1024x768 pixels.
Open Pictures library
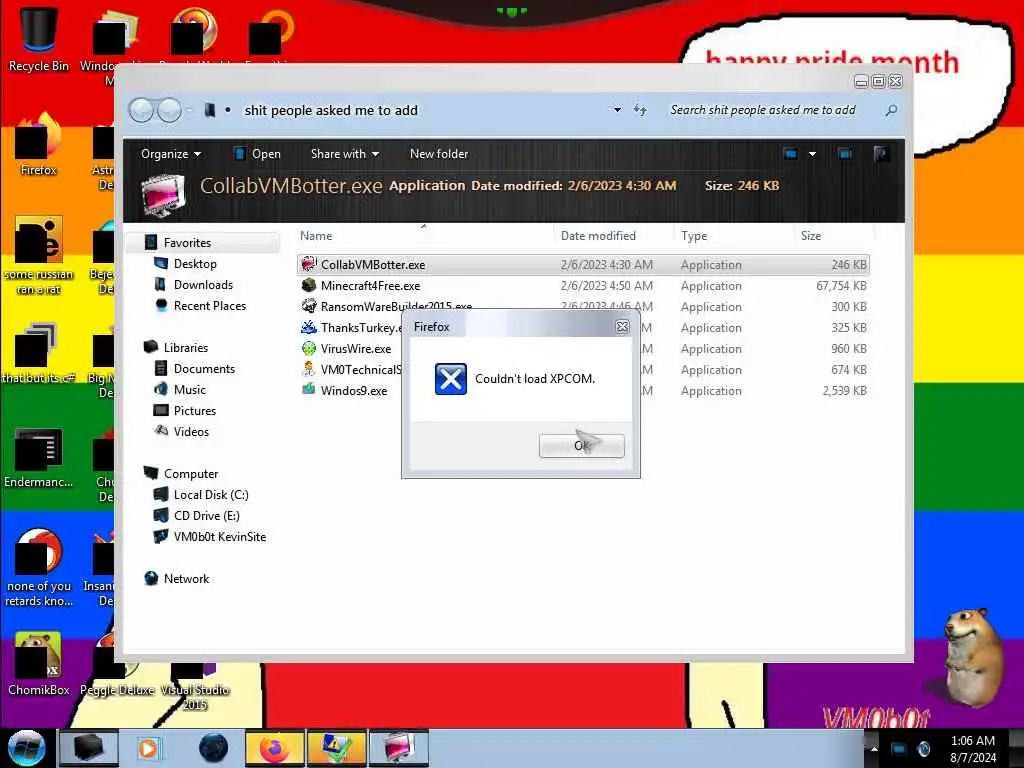pyautogui.click(x=194, y=410)
